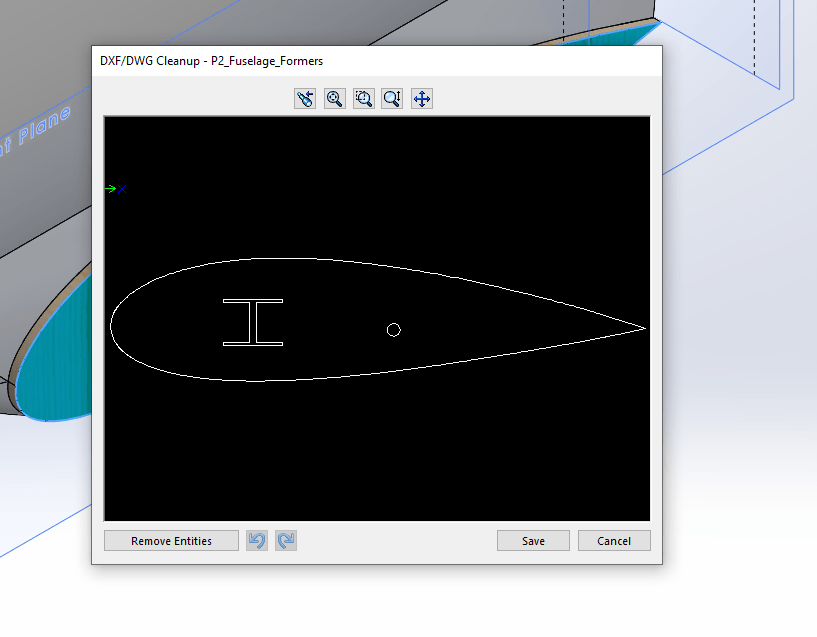Click the Previous View telescope icon

pos(305,98)
